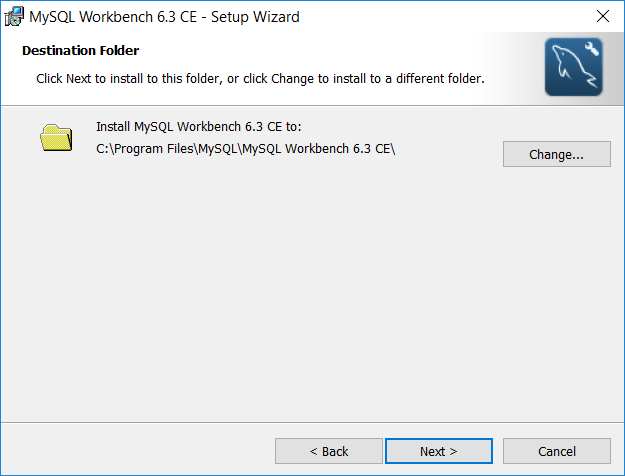Click the white header space right of "Destination Folder"

[330, 50]
